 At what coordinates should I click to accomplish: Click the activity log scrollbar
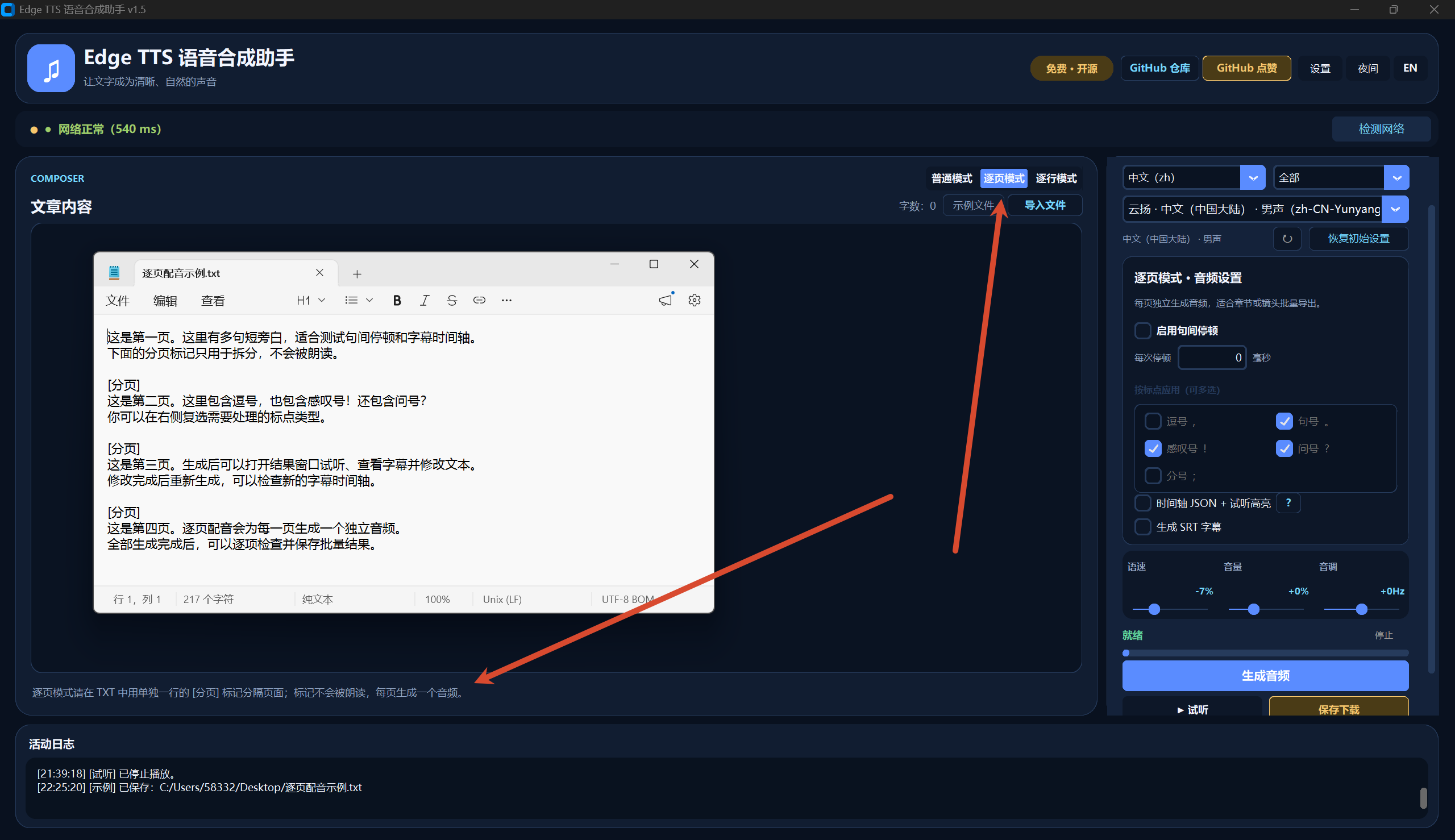click(x=1423, y=799)
